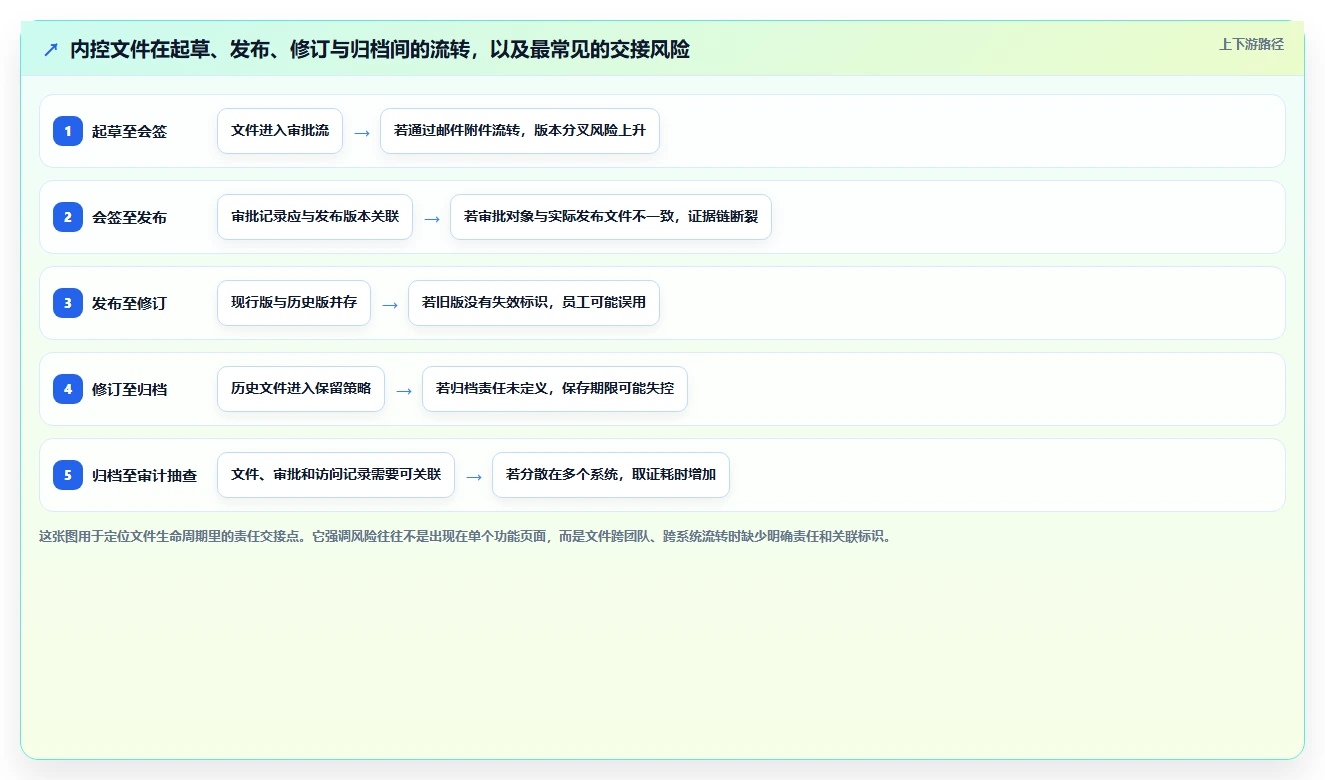Viewport: 1325px width, 780px height.
Task: Click the 取证耗时增加 risk box
Action: coord(611,475)
